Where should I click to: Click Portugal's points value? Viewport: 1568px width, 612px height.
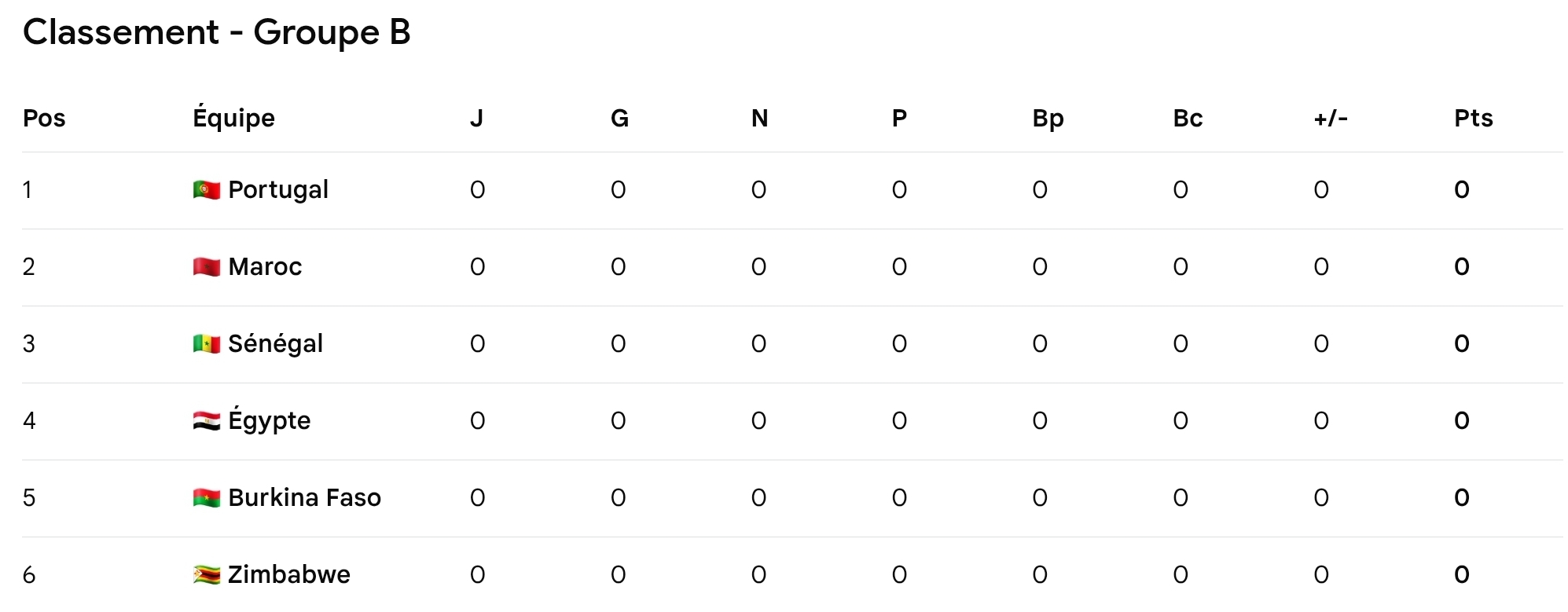click(1461, 189)
